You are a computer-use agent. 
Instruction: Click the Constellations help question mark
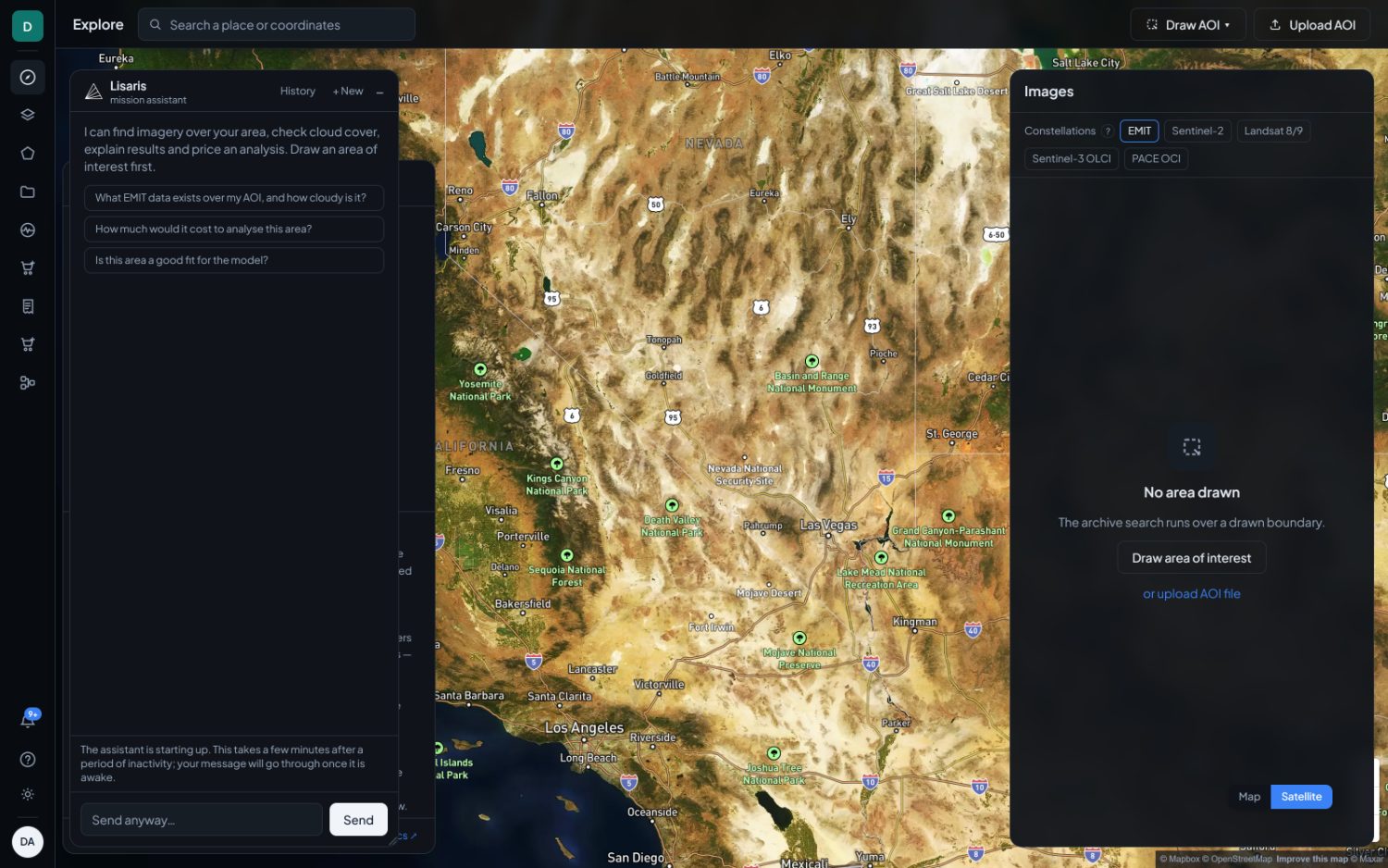point(1108,131)
